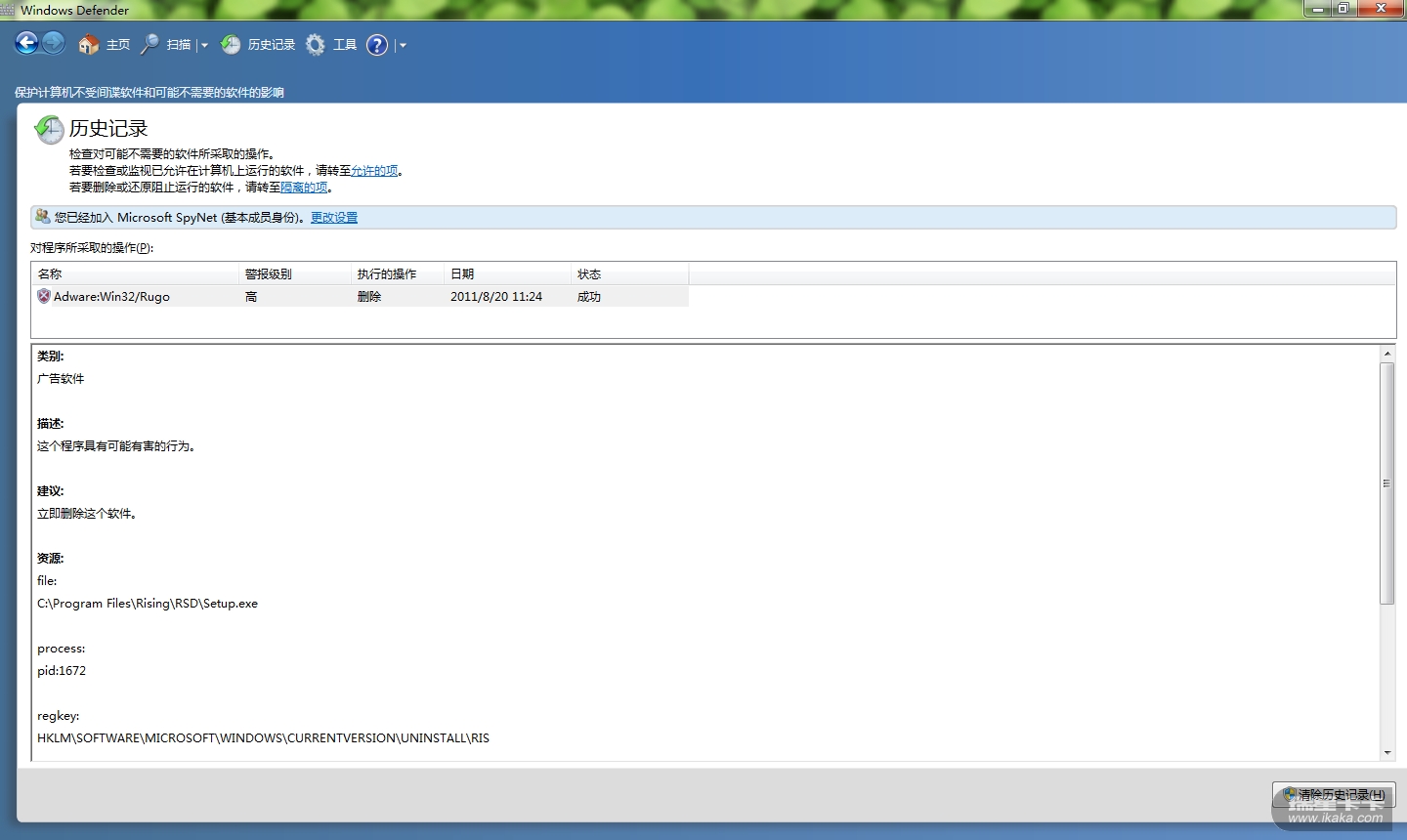Sort by the 日期 column header
The width and height of the screenshot is (1407, 840).
click(x=507, y=274)
